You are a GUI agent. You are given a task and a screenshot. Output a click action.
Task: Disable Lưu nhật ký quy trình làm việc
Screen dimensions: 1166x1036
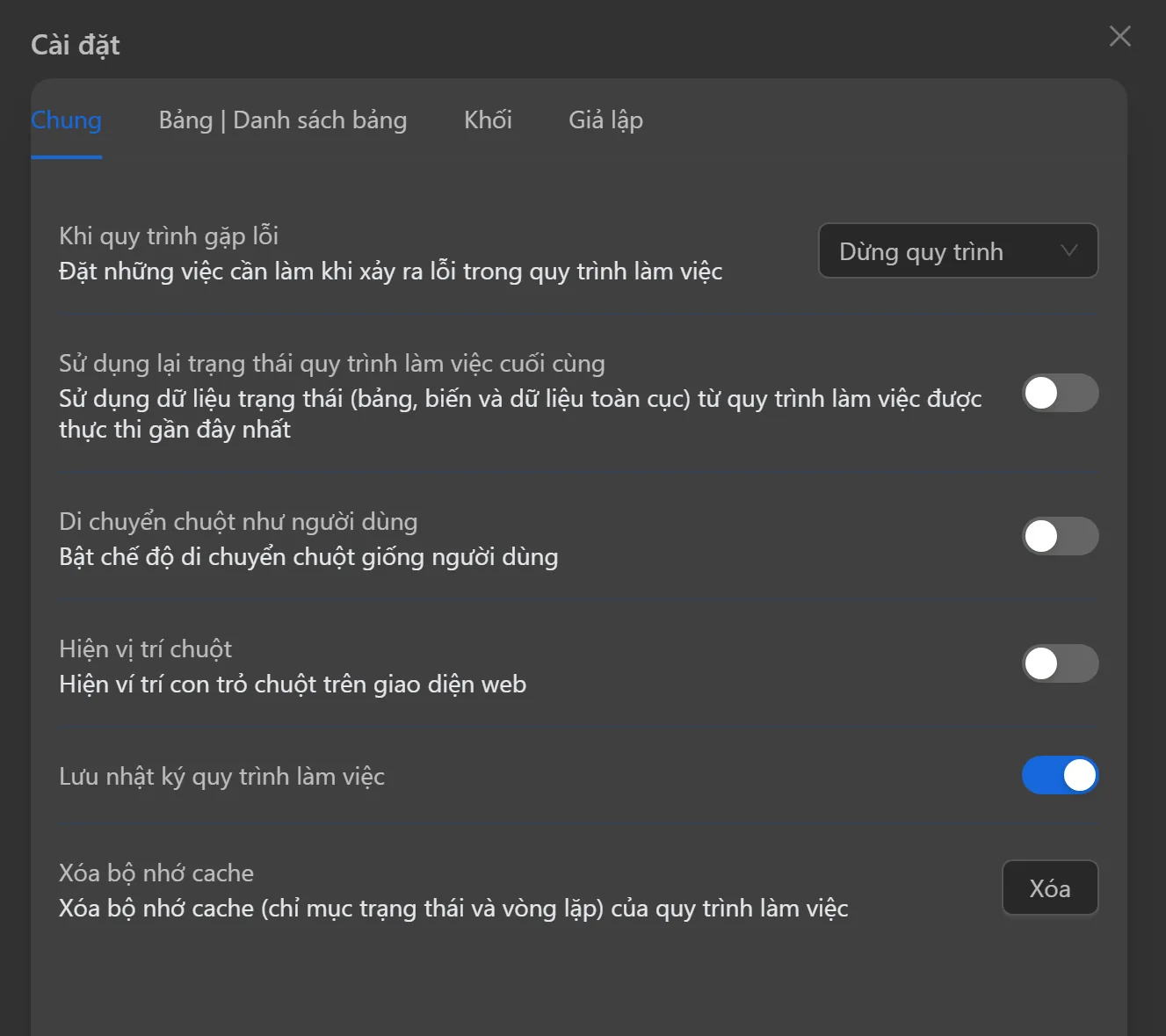[x=1061, y=776]
